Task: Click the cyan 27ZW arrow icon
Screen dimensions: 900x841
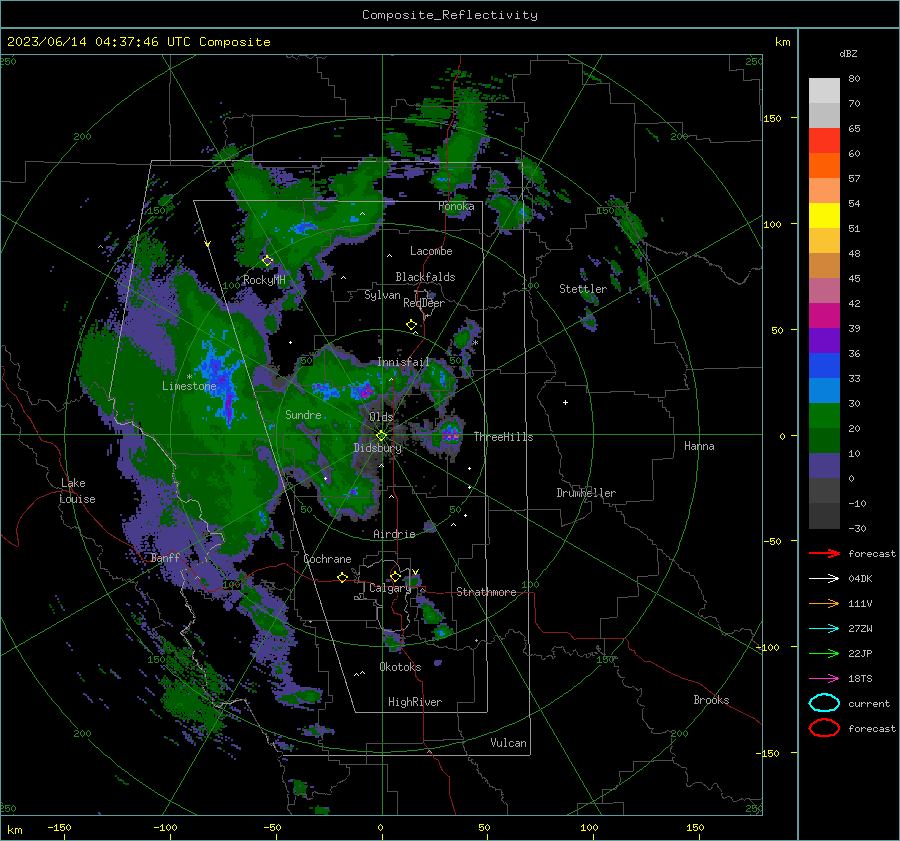Action: pos(824,629)
